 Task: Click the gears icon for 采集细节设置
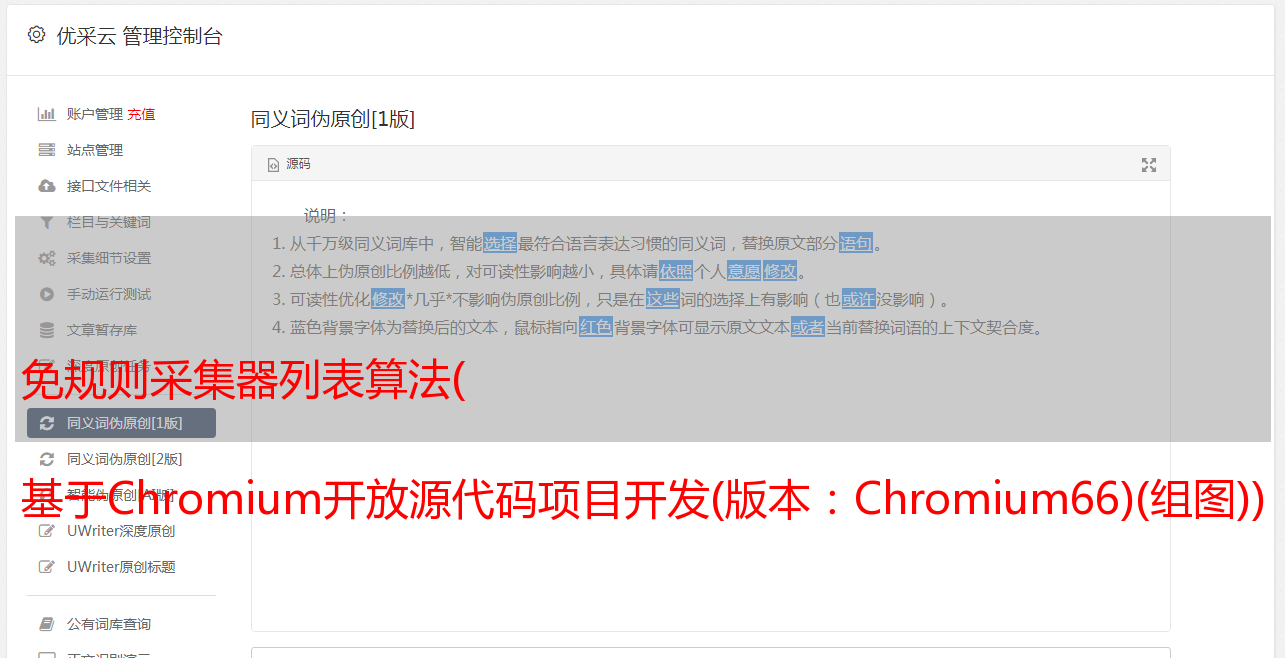click(x=46, y=258)
